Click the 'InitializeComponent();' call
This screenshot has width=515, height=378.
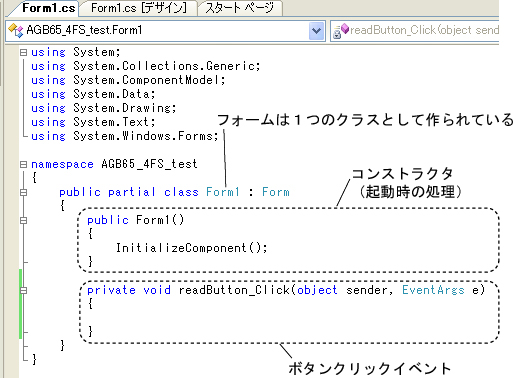tap(192, 248)
